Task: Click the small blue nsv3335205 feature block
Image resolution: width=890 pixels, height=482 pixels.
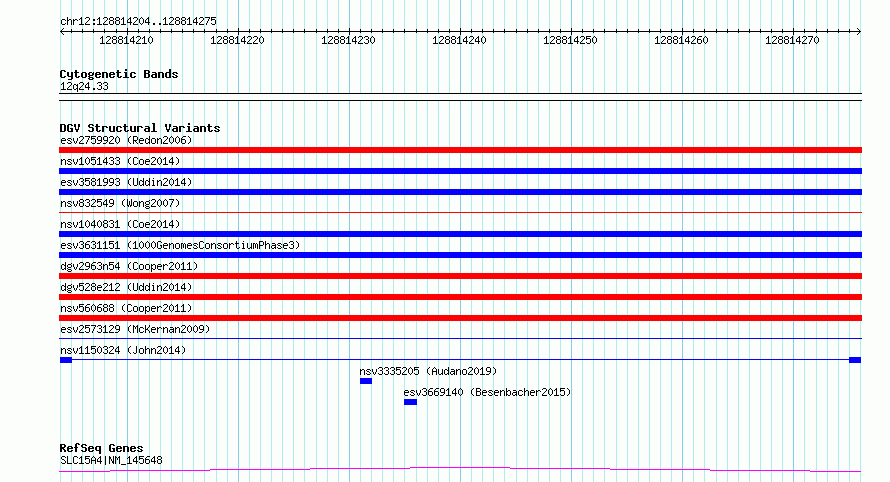Action: click(x=366, y=381)
